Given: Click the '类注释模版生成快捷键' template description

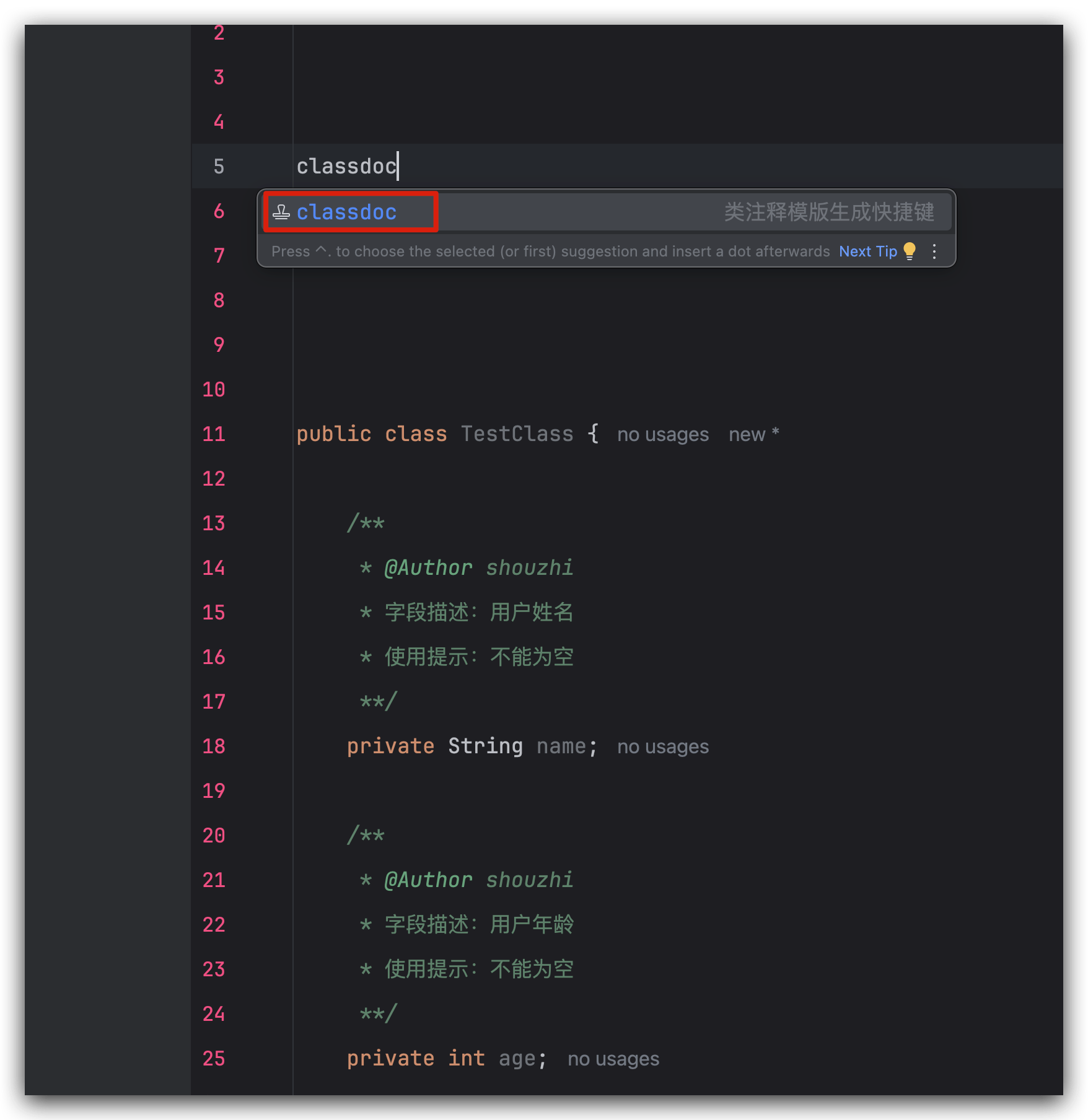Looking at the screenshot, I should click(829, 212).
